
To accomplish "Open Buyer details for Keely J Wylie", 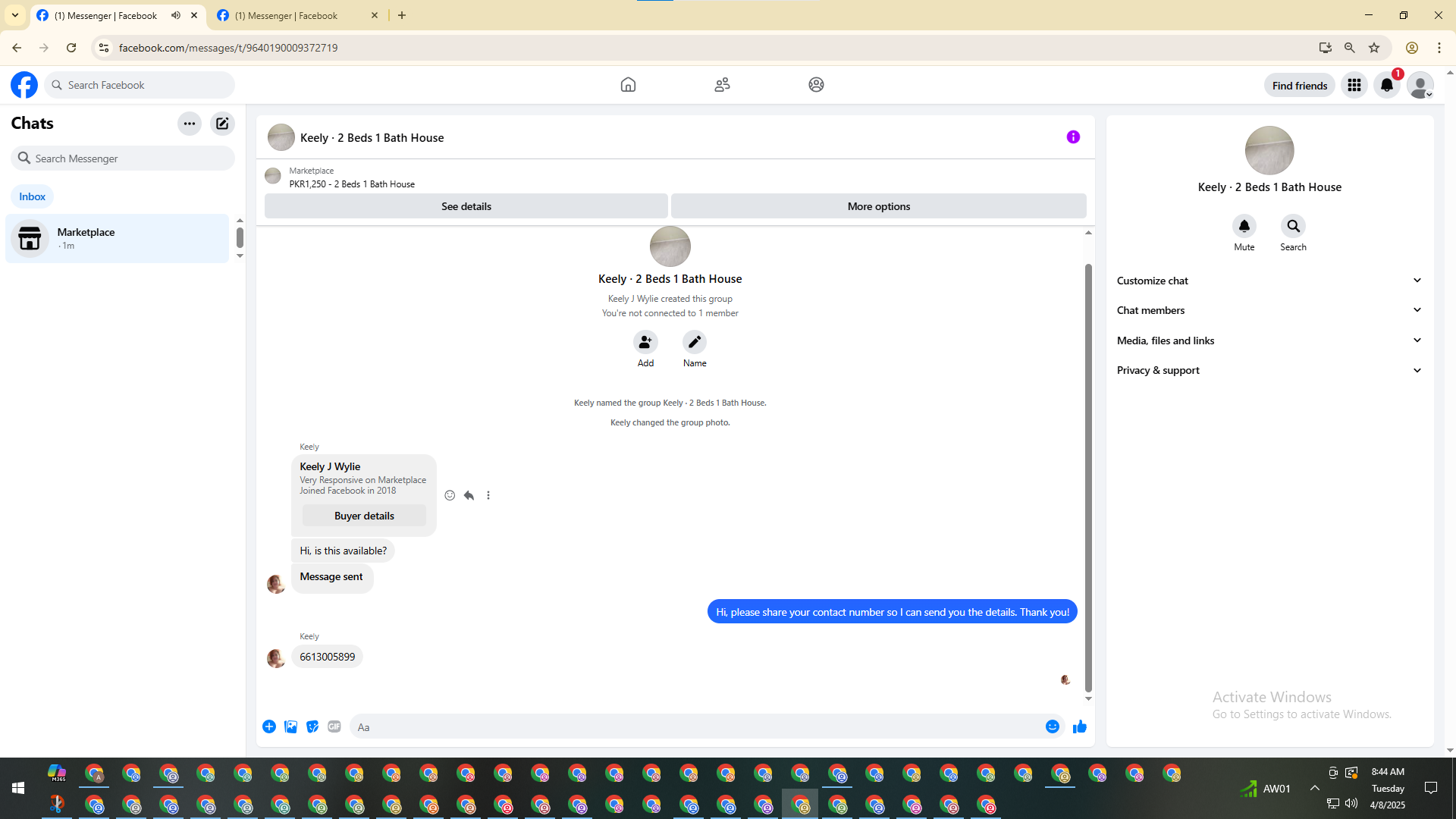I will 364,516.
